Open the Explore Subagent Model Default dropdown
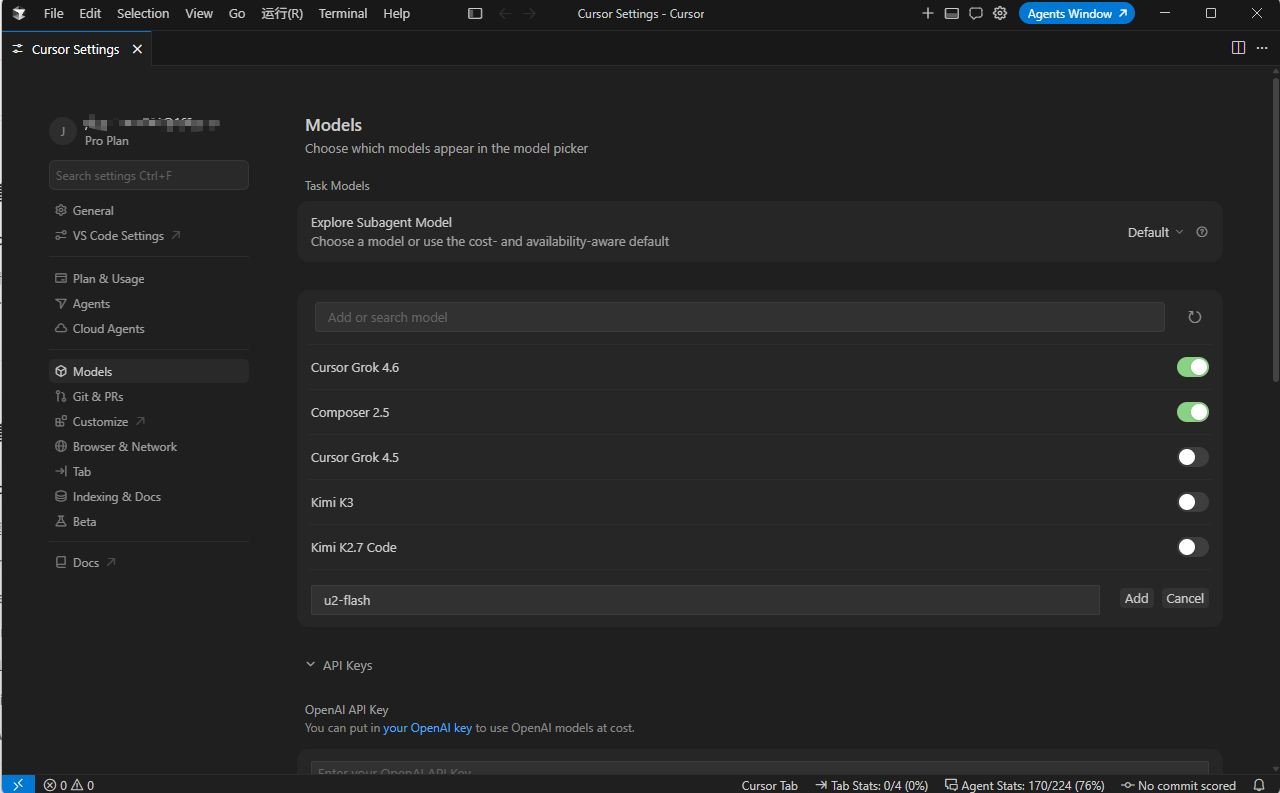The image size is (1280, 793). tap(1155, 232)
